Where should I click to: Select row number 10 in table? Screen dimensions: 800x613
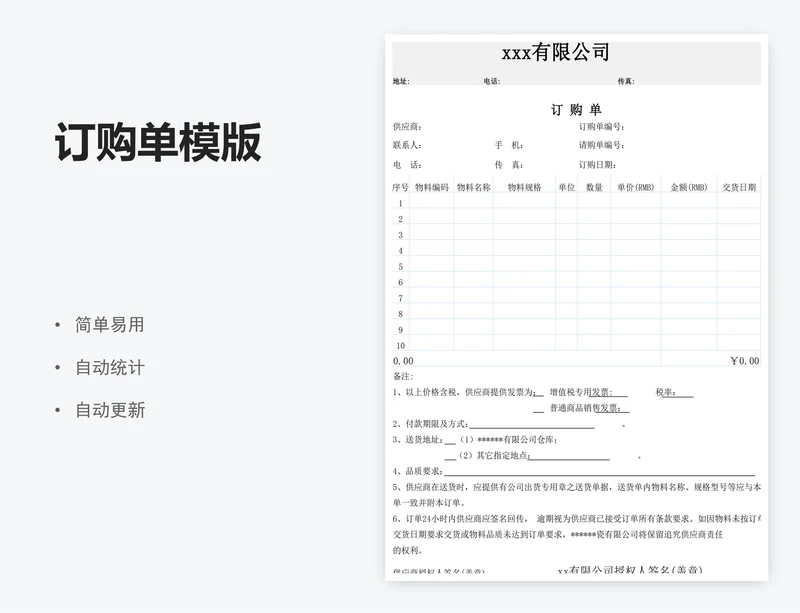401,346
